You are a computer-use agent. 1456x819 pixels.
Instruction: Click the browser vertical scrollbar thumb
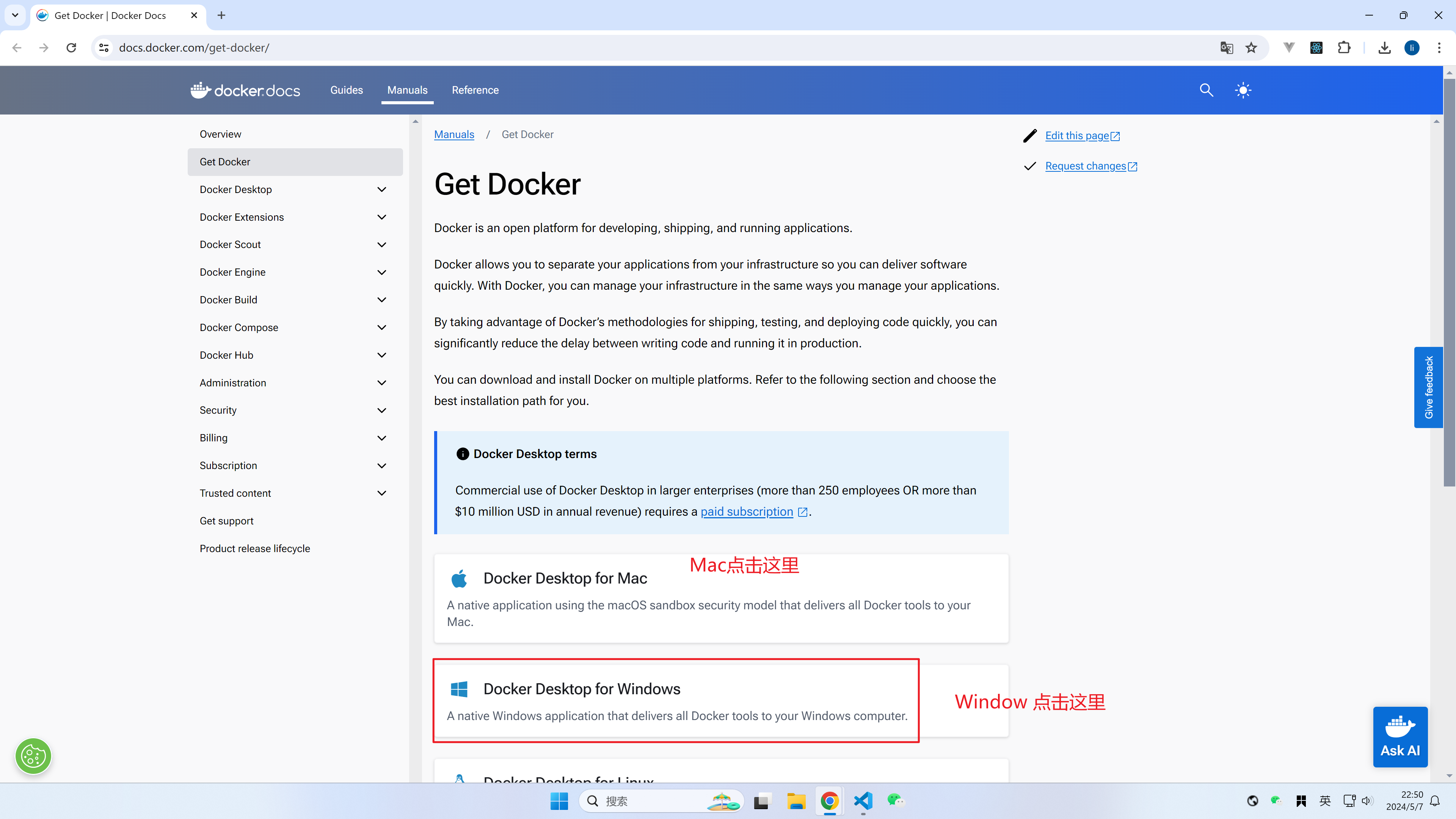[1449, 282]
